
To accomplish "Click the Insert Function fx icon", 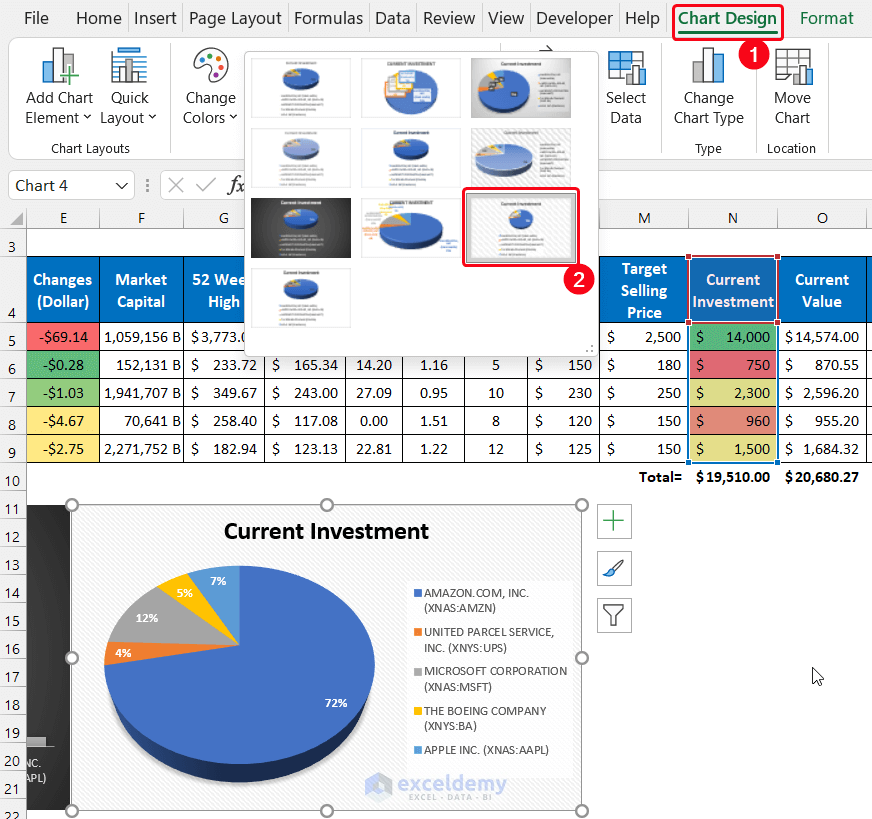I will coord(235,185).
